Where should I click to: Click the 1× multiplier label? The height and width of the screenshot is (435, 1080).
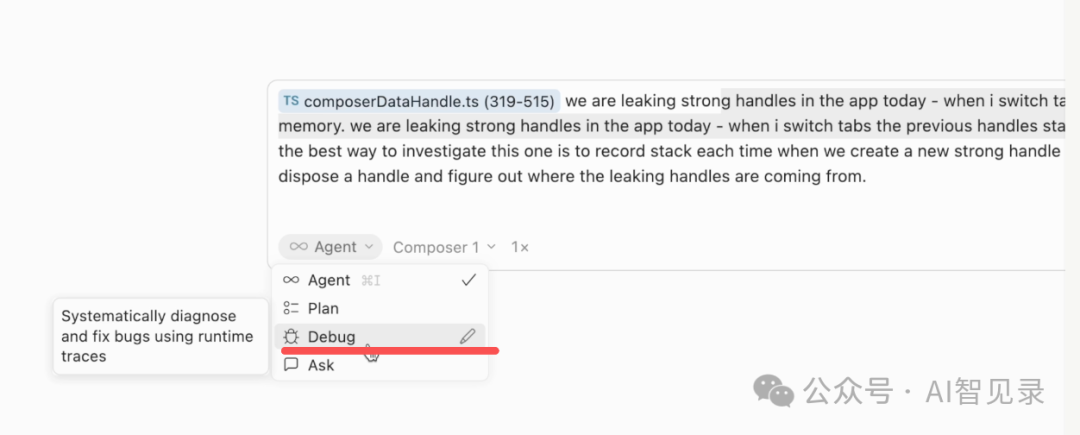pos(520,247)
